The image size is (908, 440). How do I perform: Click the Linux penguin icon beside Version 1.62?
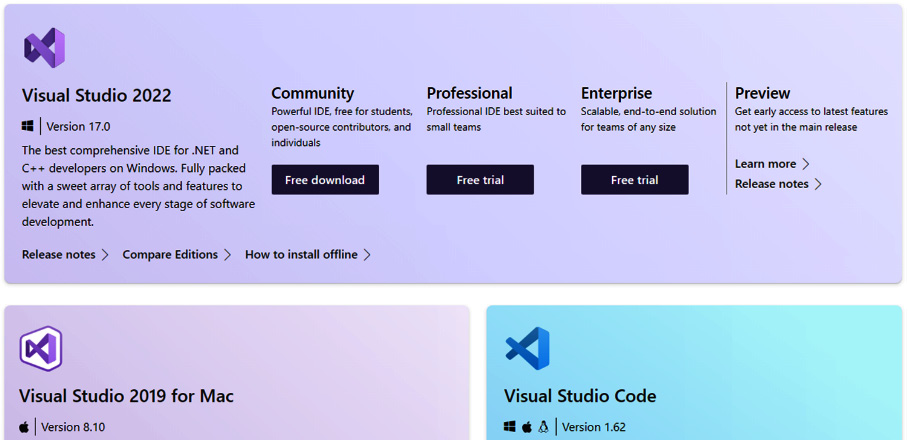point(543,427)
